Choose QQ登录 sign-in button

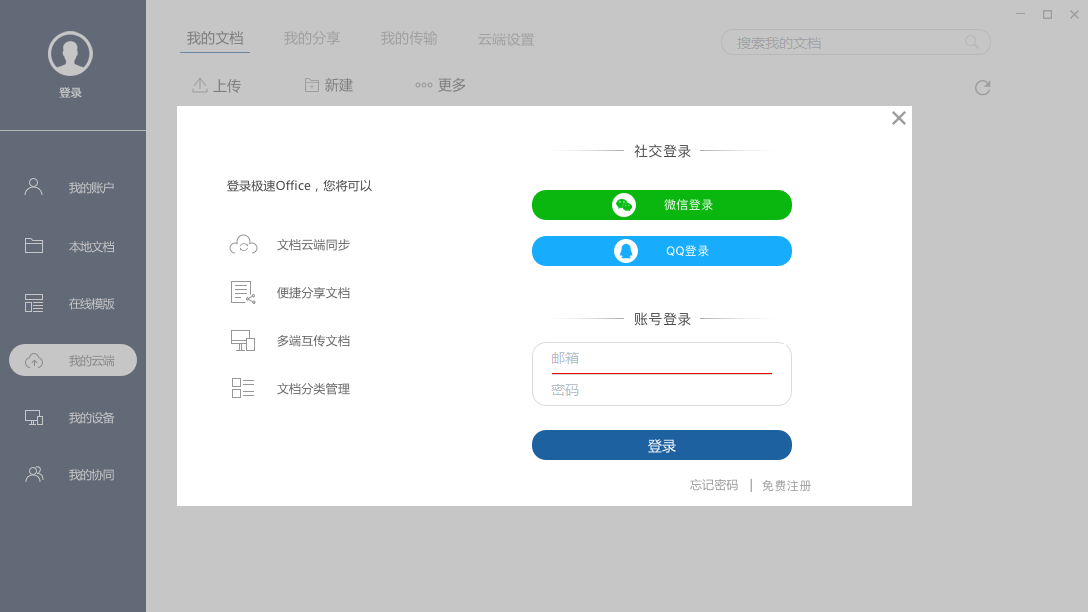coord(661,251)
